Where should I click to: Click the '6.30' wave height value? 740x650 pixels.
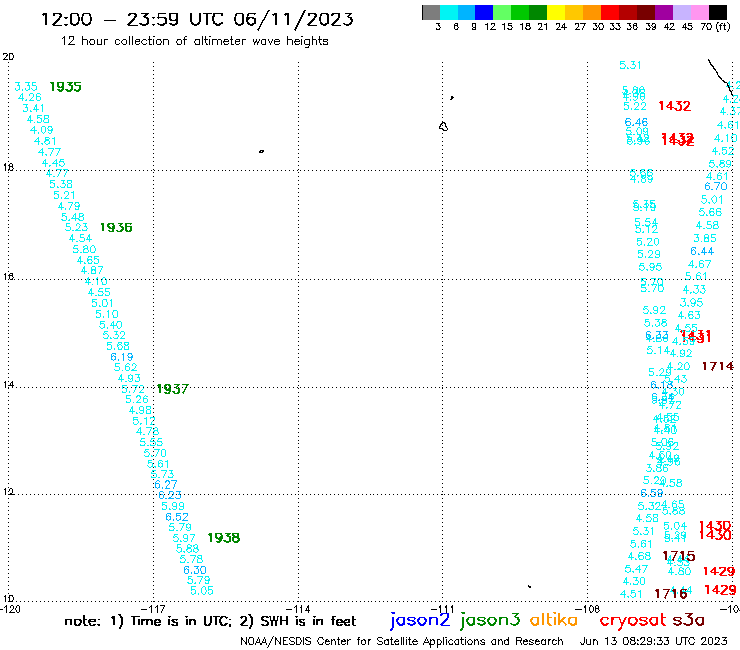click(x=195, y=570)
